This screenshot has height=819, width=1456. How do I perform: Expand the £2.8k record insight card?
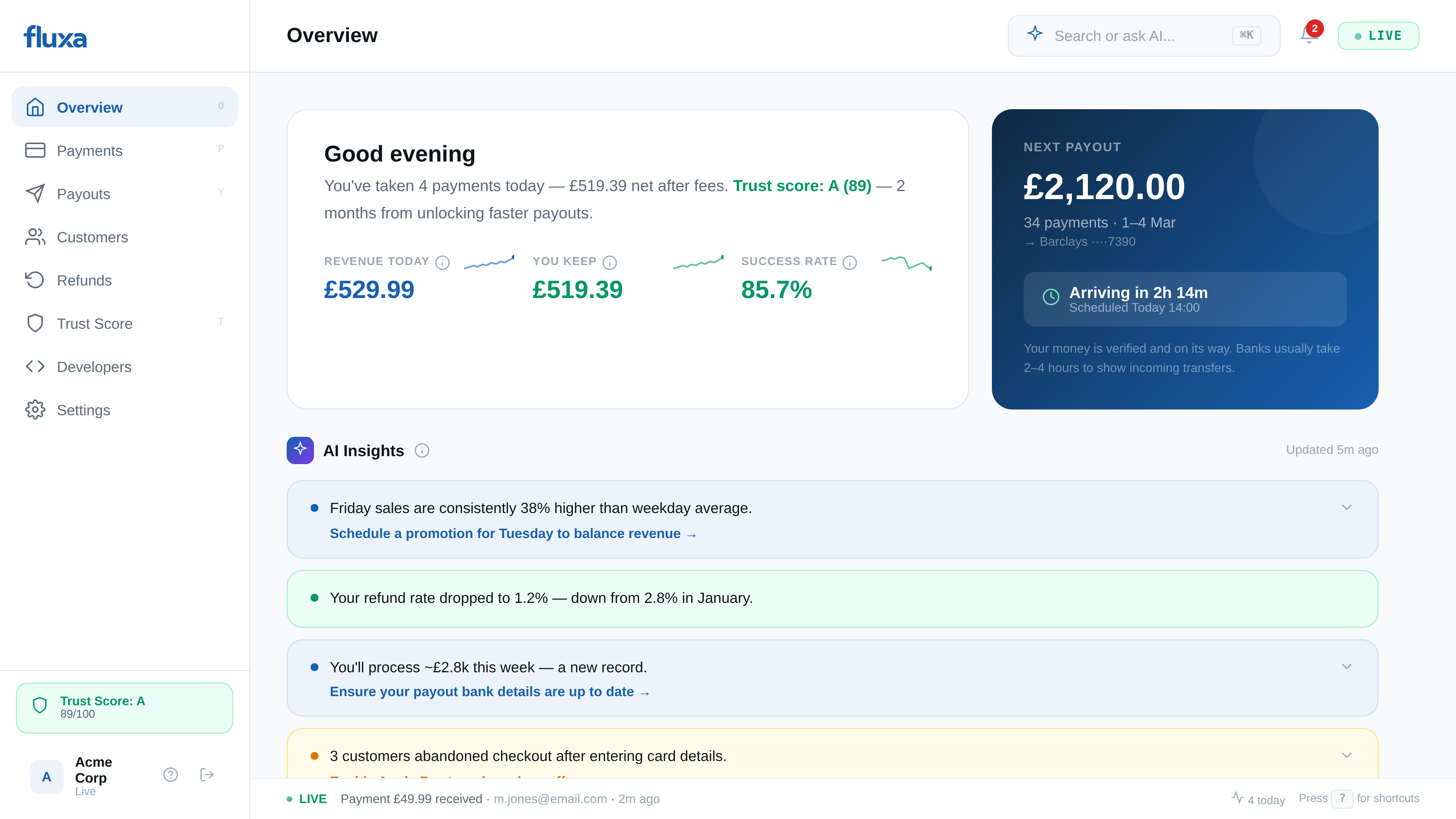[x=1347, y=667]
